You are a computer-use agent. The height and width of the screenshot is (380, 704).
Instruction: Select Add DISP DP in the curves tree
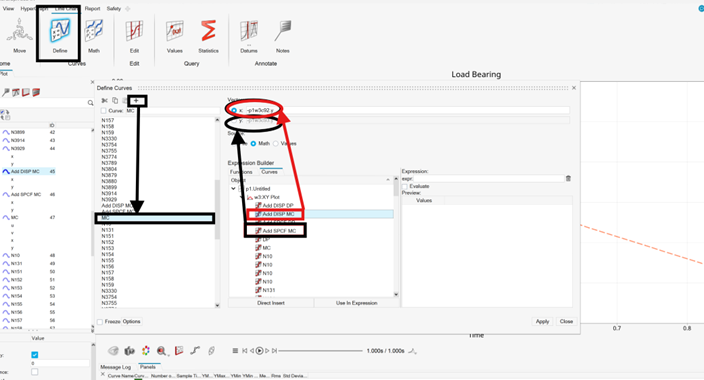click(x=277, y=205)
